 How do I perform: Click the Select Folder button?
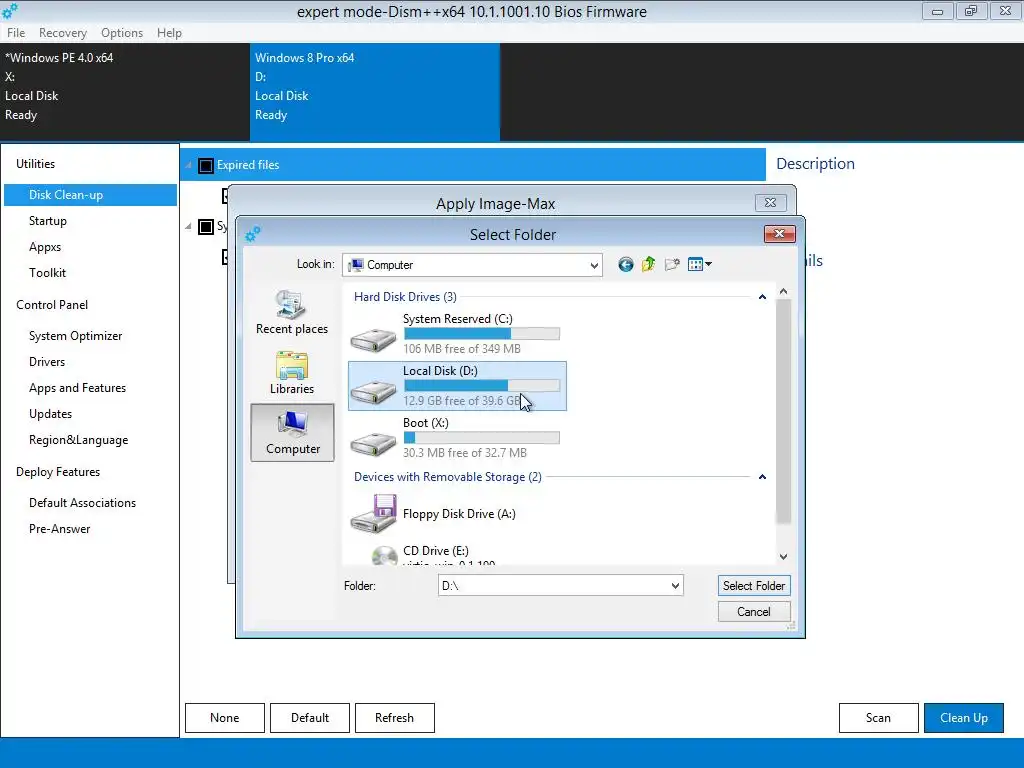(x=754, y=586)
